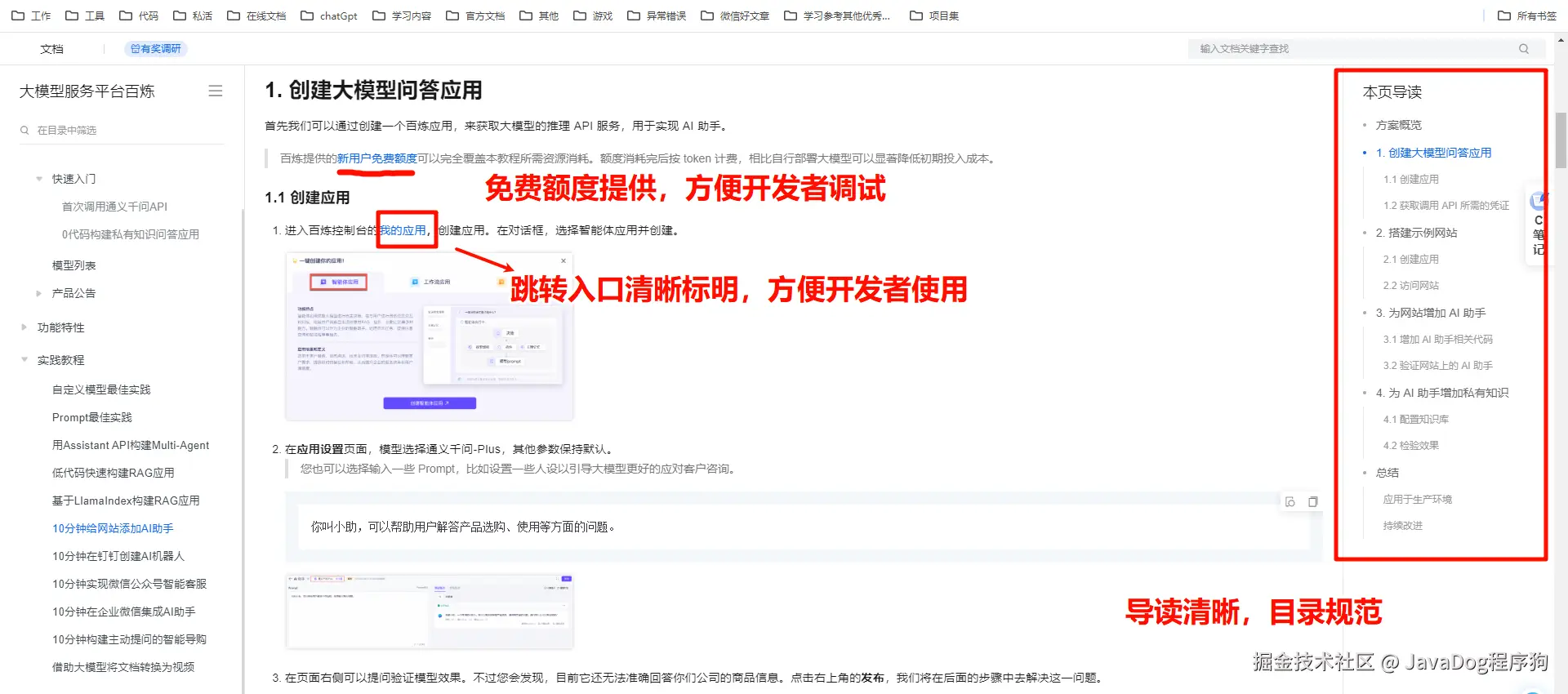The width and height of the screenshot is (1568, 694).
Task: Collapse the 实践教程 tree section
Action: click(24, 360)
